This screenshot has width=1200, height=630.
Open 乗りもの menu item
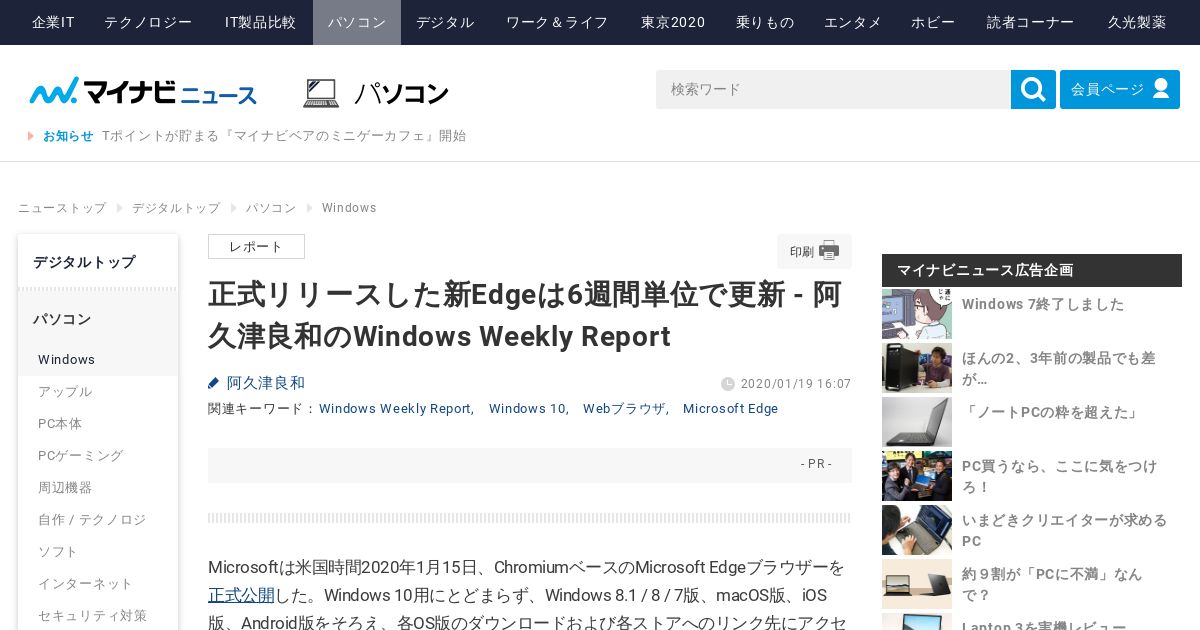click(765, 22)
